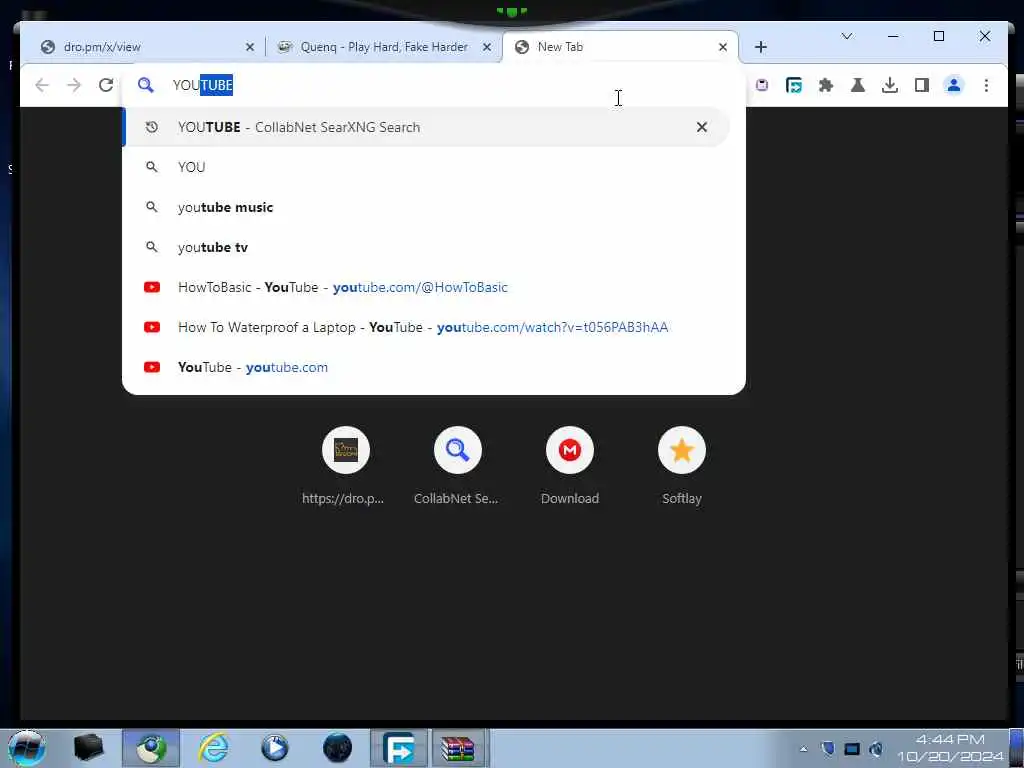Select the 'youtube tv' suggestion
The image size is (1024, 768).
point(426,247)
